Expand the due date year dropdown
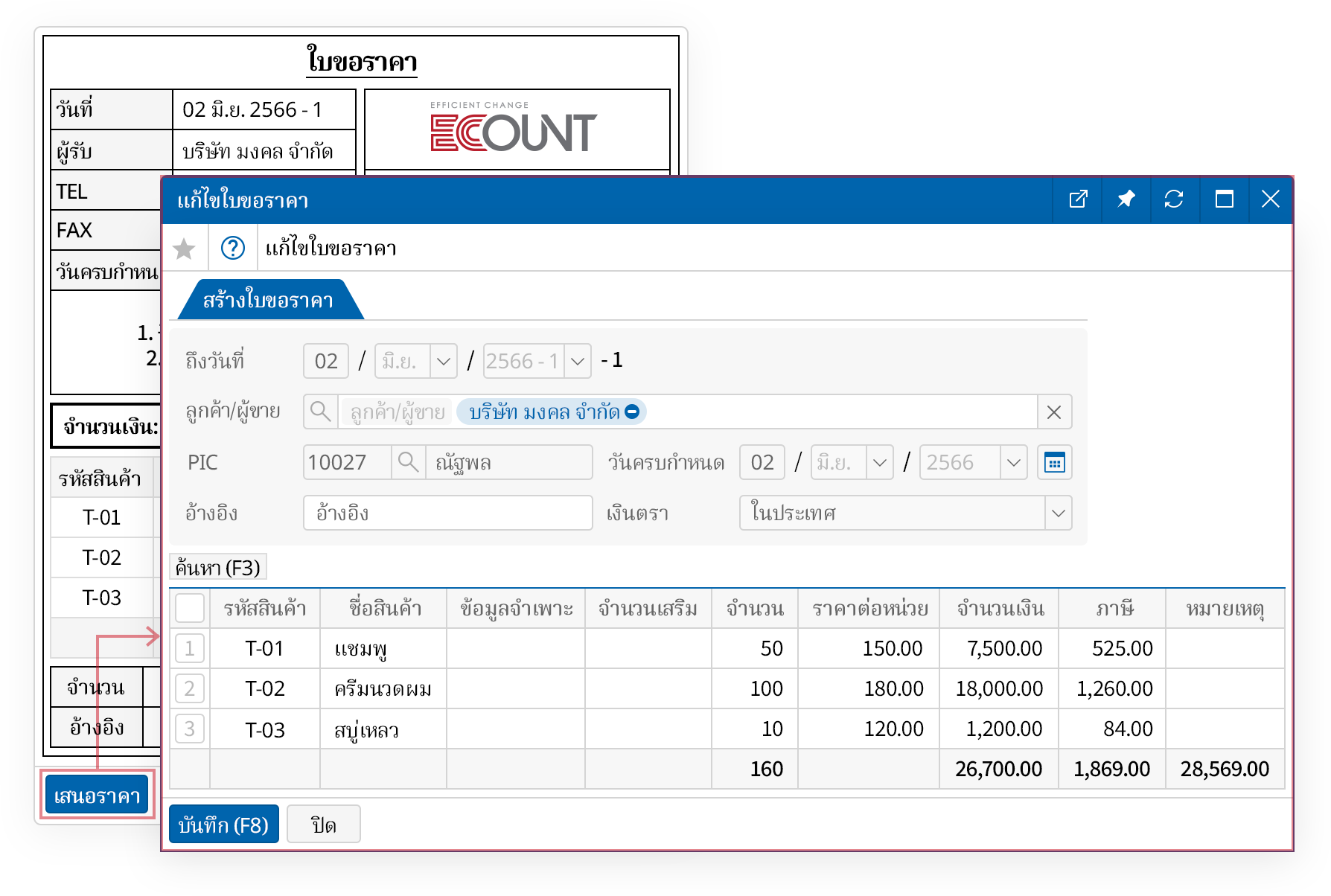 tap(1013, 463)
